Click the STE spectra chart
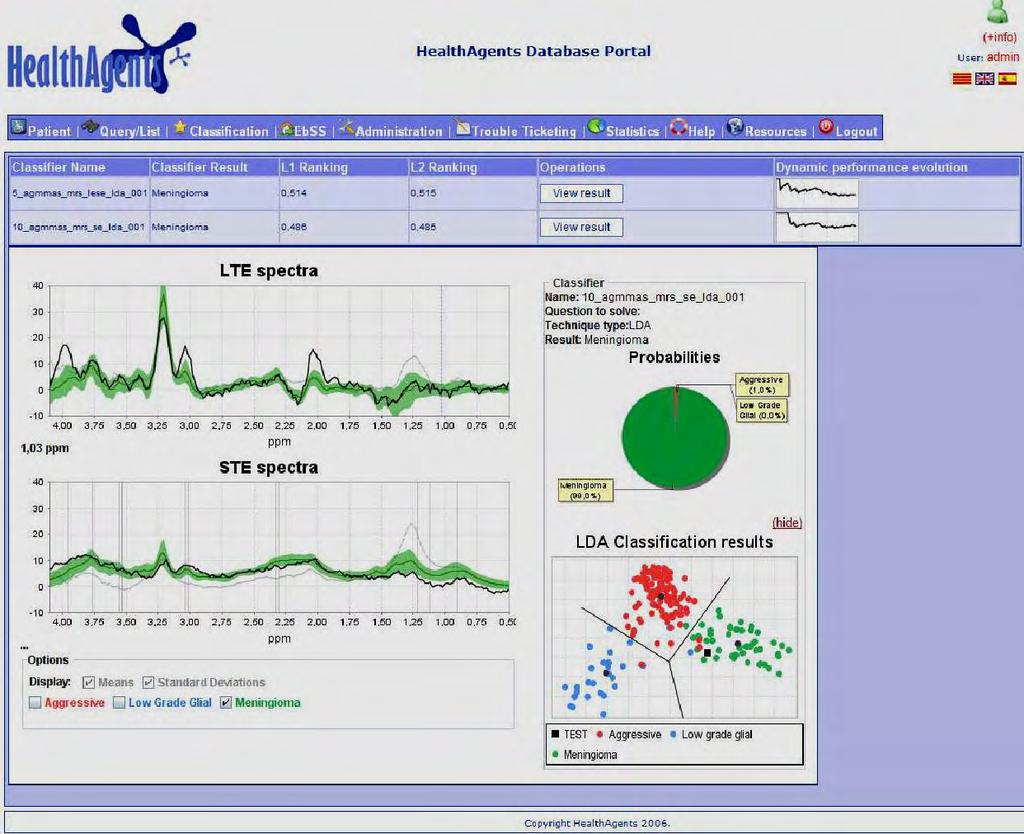The image size is (1024, 834). pyautogui.click(x=279, y=547)
